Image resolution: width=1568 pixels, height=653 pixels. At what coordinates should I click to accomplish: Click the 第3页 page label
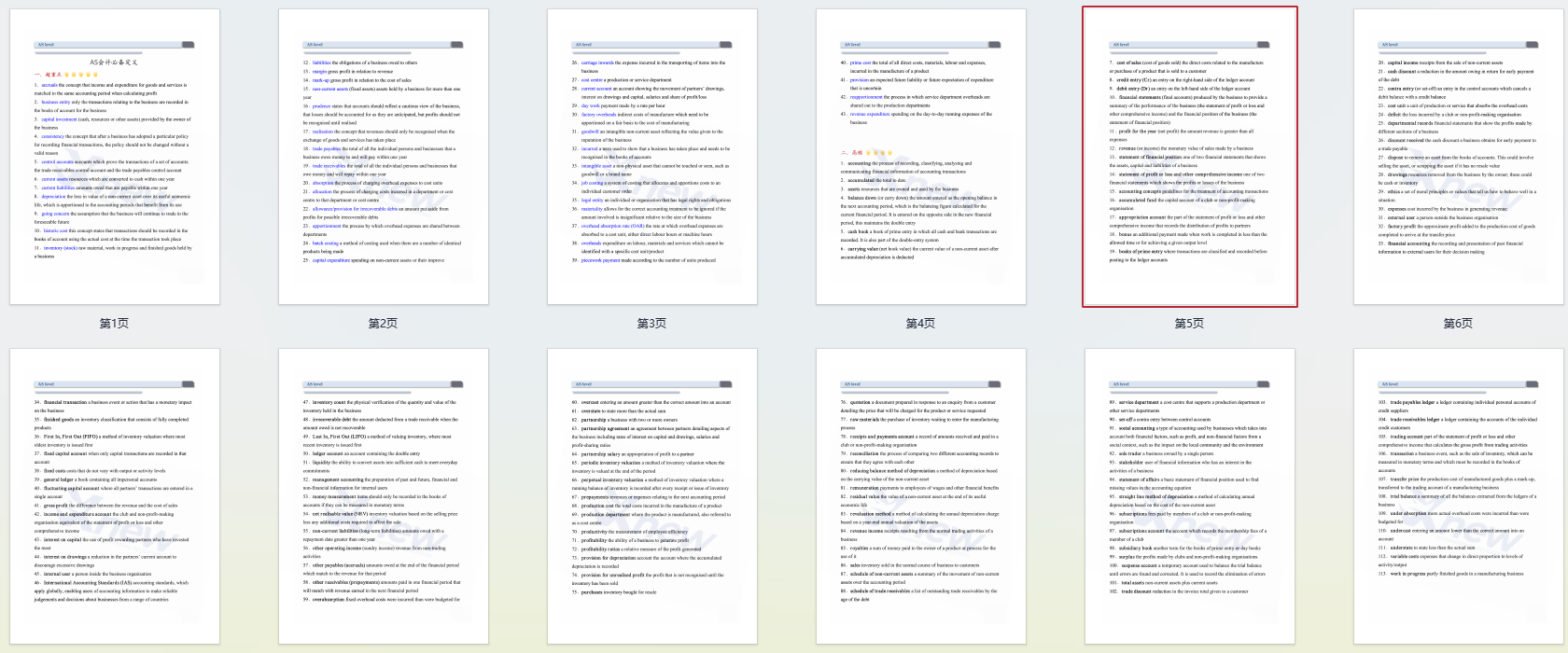coord(652,324)
